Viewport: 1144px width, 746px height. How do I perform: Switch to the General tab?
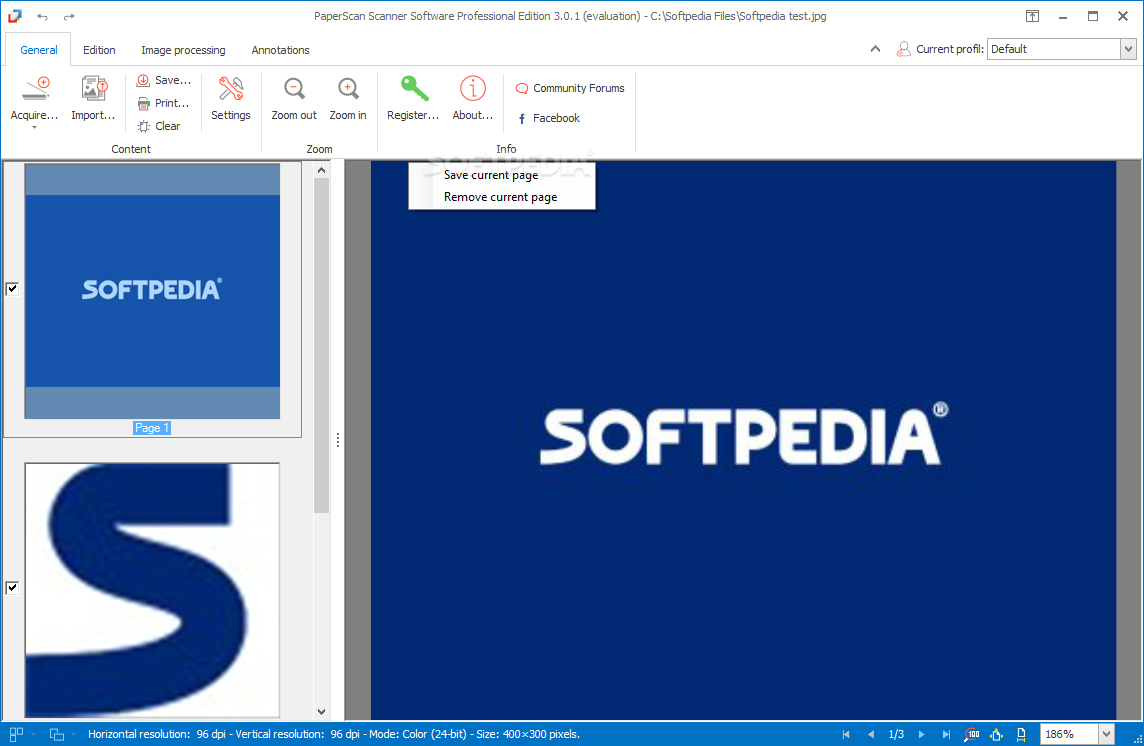39,50
